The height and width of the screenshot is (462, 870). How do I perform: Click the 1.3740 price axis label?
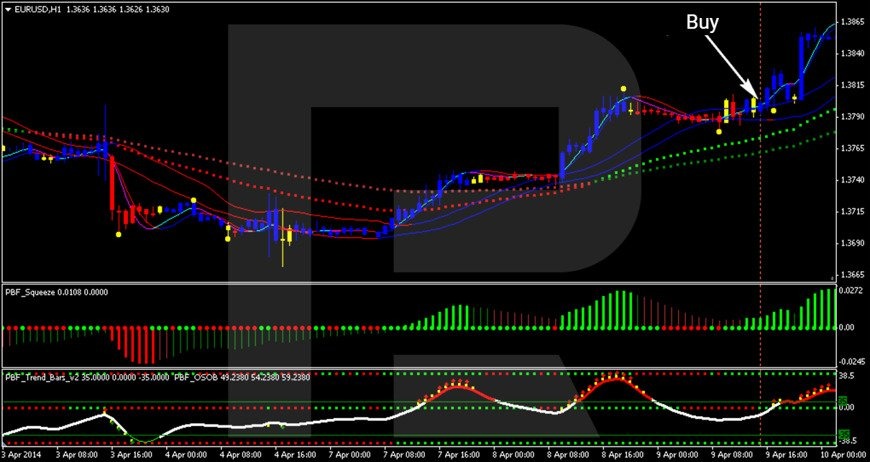point(852,180)
